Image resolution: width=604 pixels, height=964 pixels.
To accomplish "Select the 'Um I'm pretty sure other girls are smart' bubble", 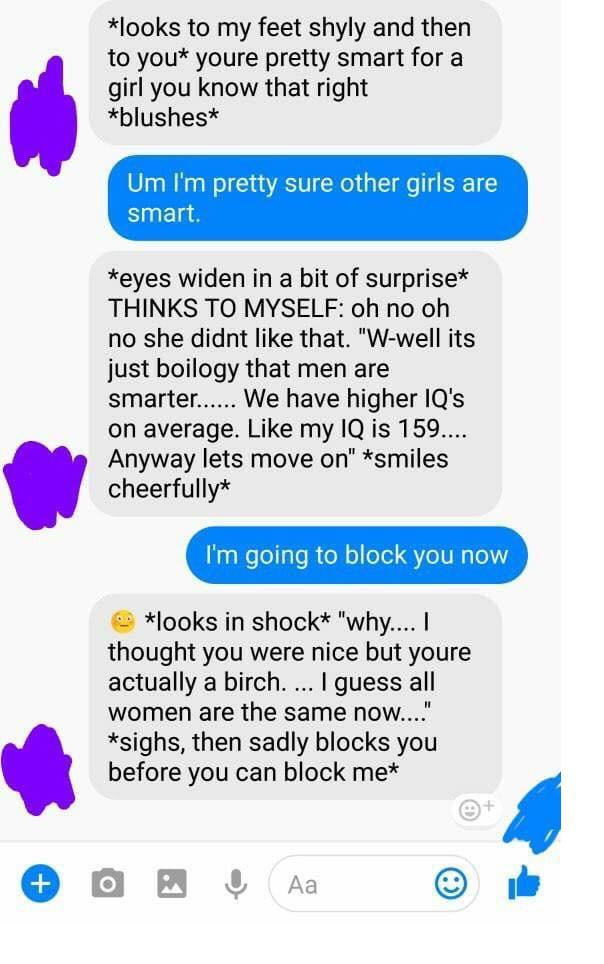I will pos(317,198).
